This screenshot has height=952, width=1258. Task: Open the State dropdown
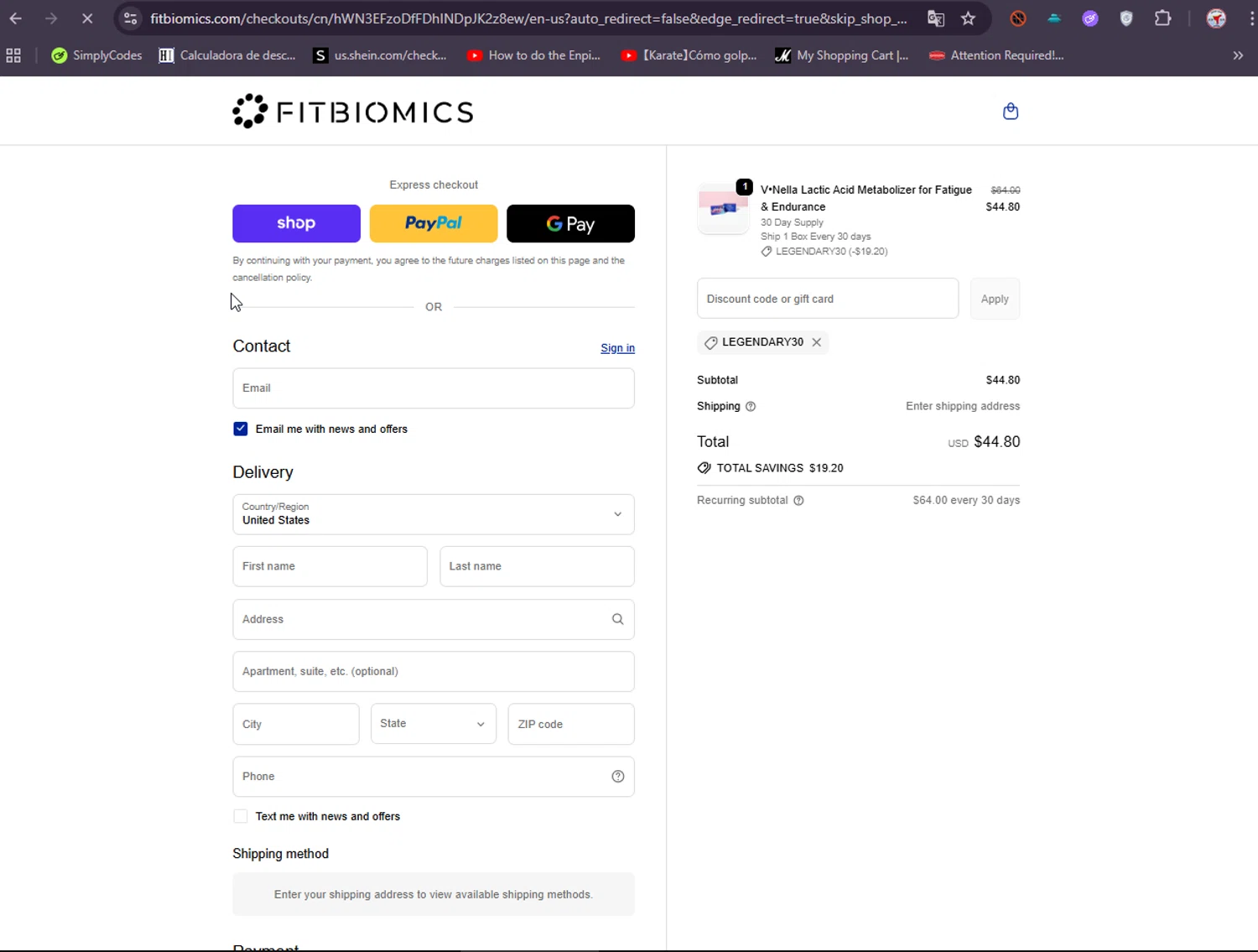pos(434,724)
